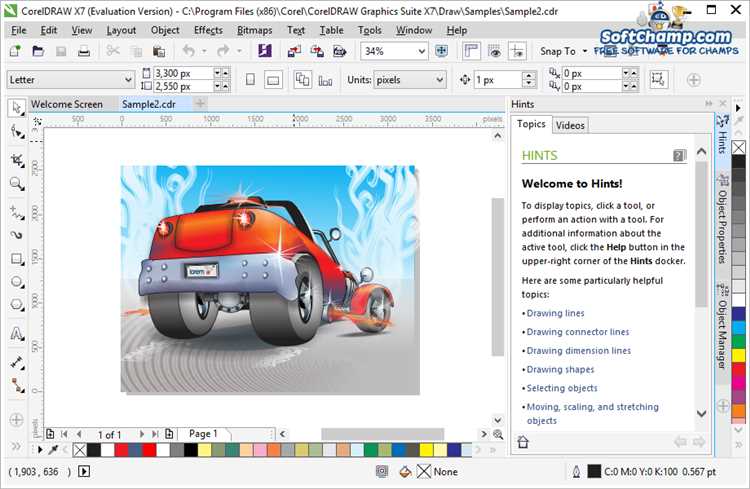This screenshot has height=489, width=750.
Task: Open the Search content purple icon
Action: pos(265,51)
